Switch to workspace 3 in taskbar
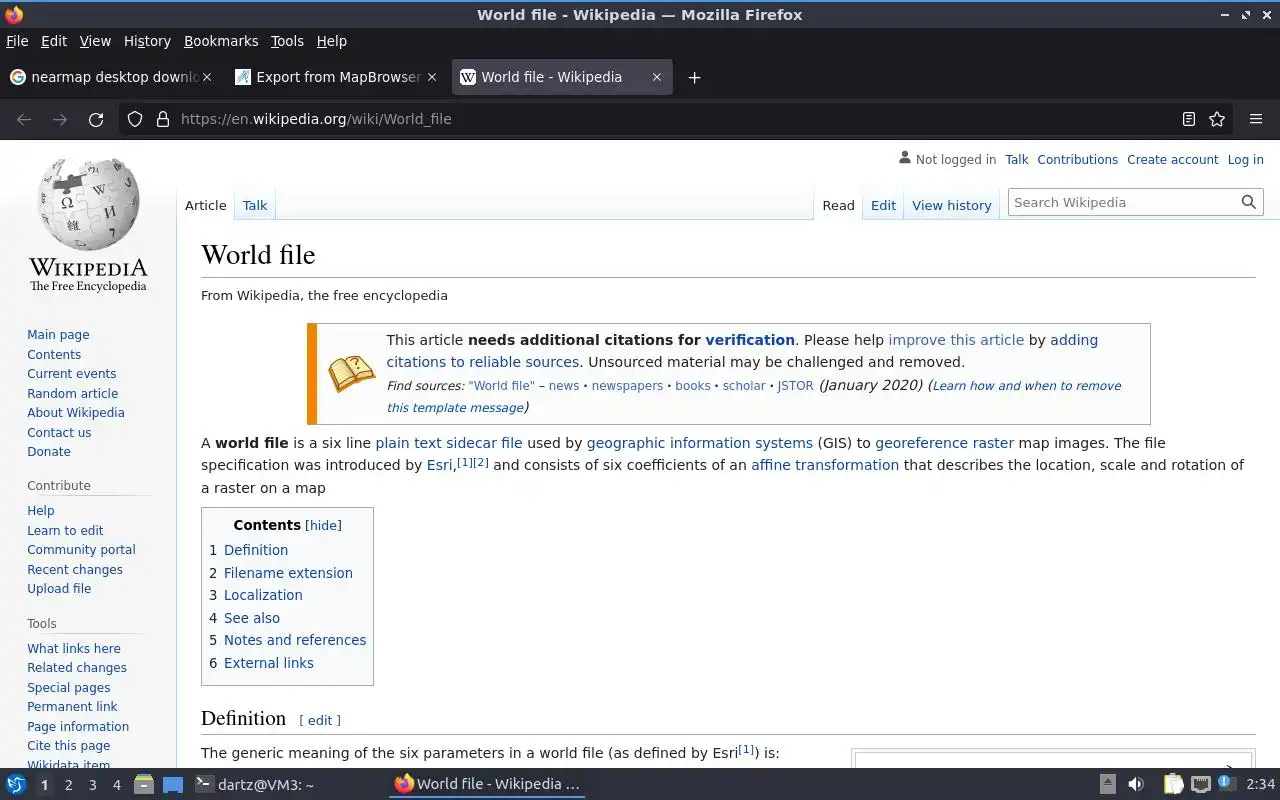The width and height of the screenshot is (1280, 800). click(92, 785)
